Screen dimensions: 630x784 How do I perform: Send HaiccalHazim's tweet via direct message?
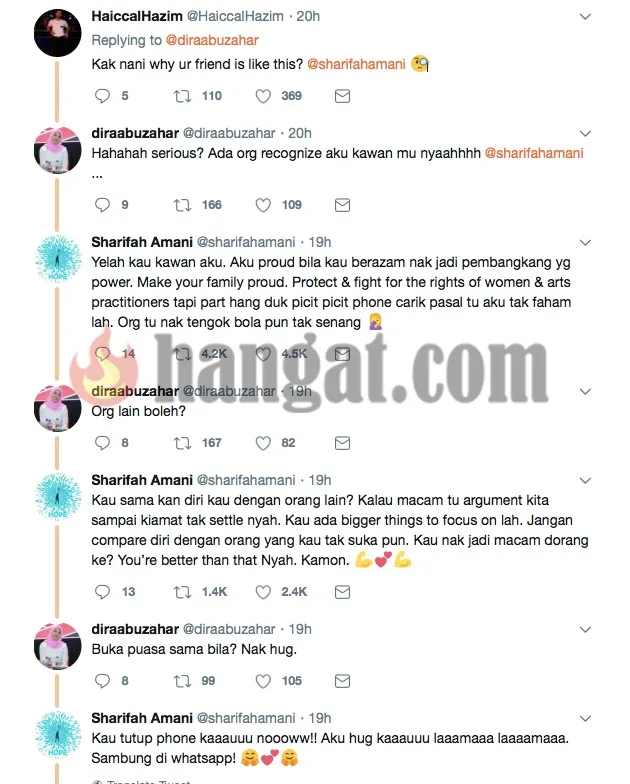pos(342,96)
